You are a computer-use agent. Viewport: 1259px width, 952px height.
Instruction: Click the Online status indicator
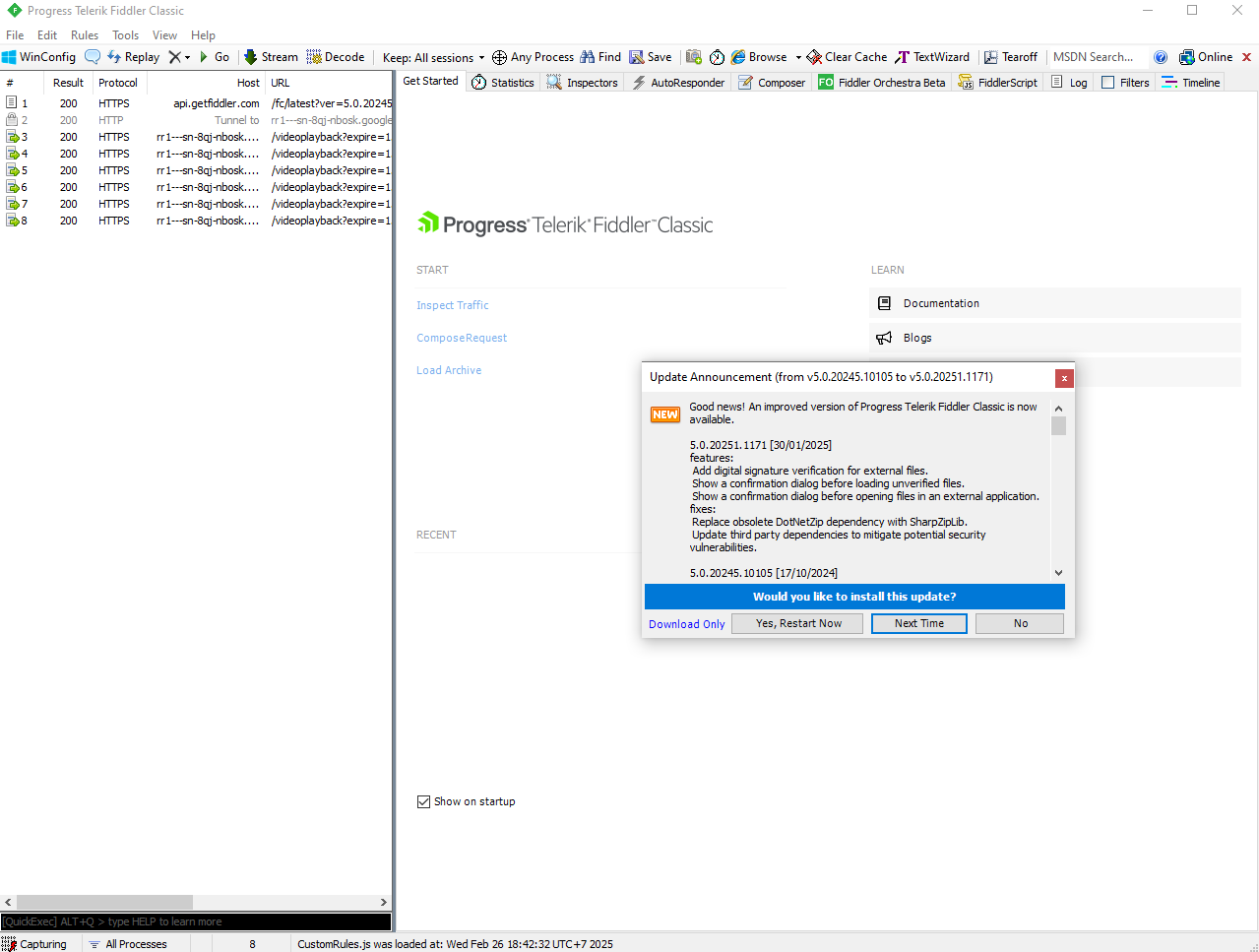pyautogui.click(x=1206, y=57)
